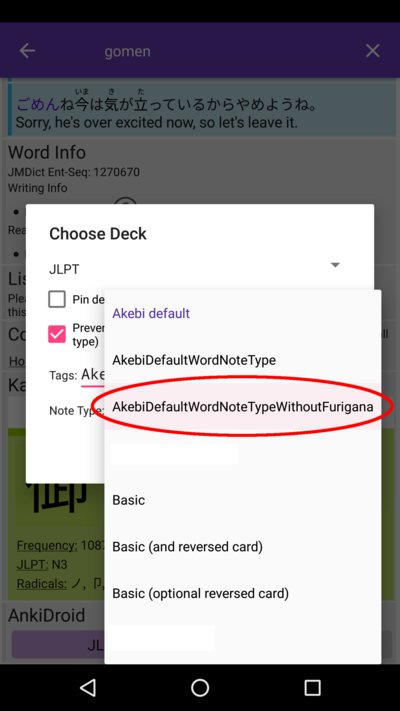
Task: Open the JLPT deck dropdown arrow
Action: coord(335,265)
